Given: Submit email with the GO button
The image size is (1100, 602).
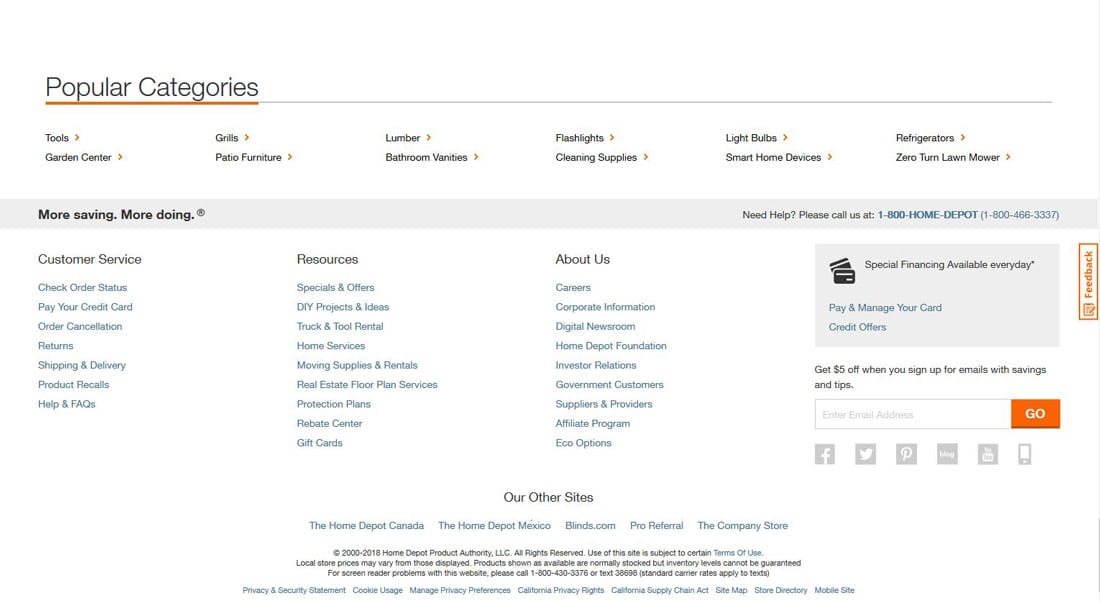Looking at the screenshot, I should click(x=1035, y=414).
